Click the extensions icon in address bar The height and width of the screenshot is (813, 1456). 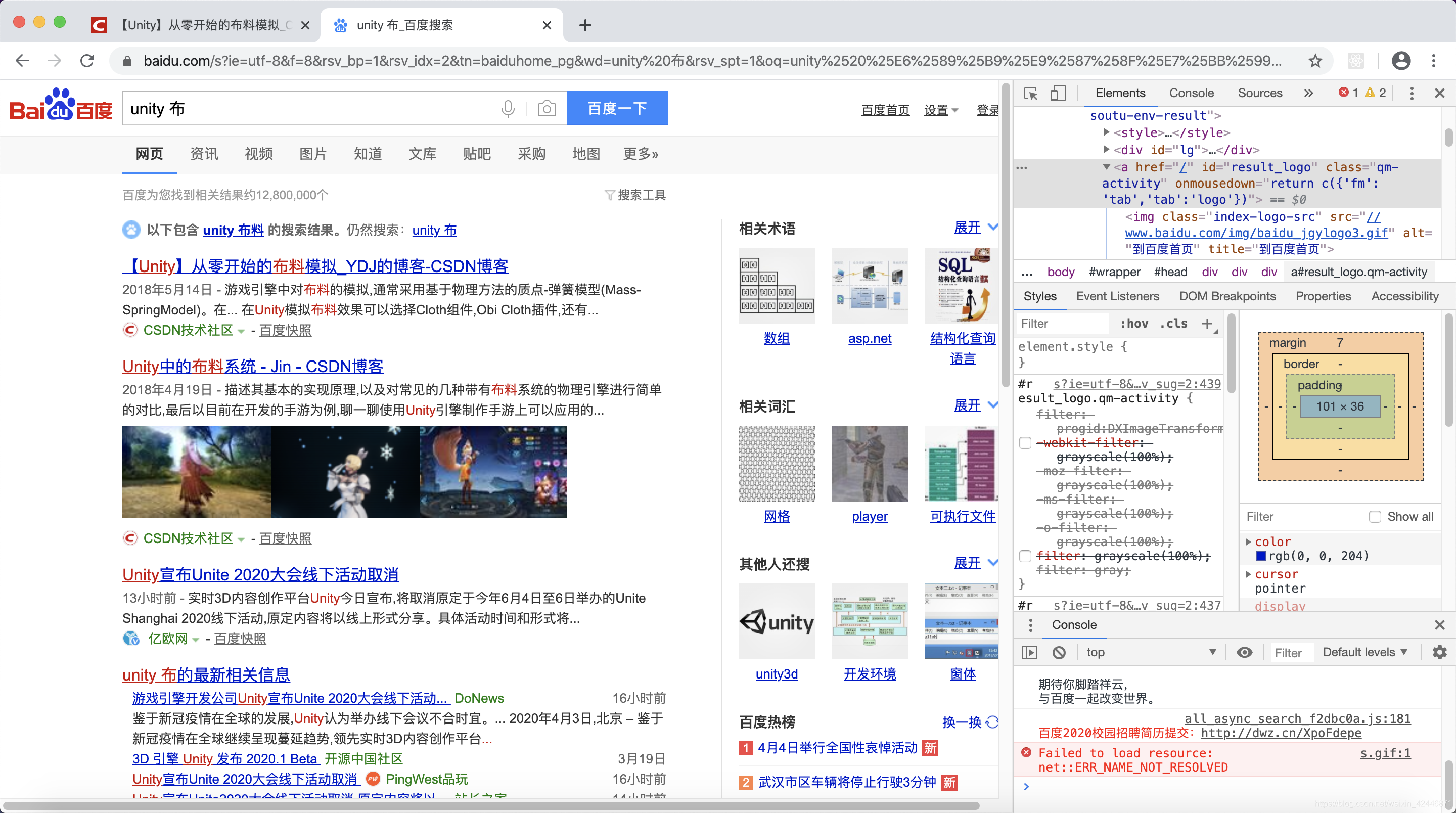pos(1356,61)
